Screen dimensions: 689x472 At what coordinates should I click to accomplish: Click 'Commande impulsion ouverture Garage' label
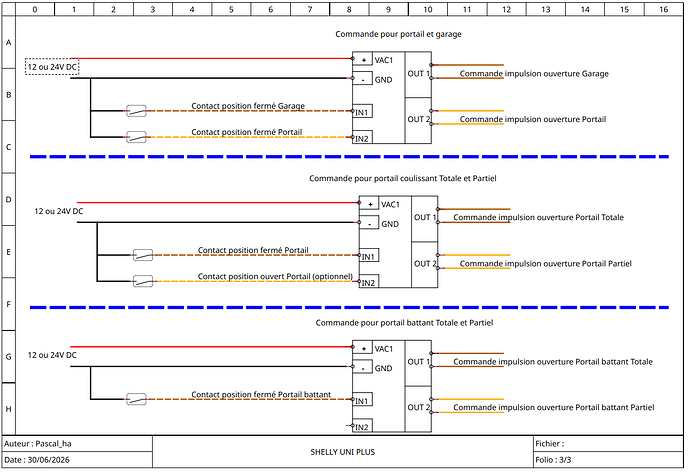[x=534, y=74]
